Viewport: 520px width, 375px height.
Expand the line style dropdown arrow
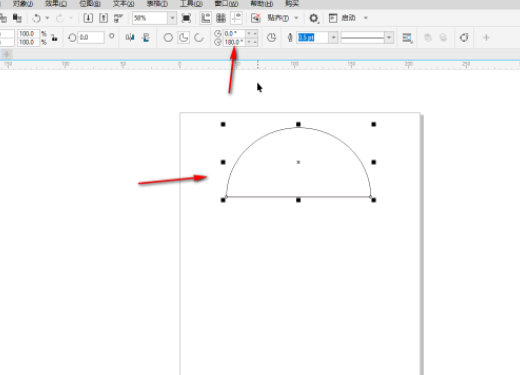tap(389, 37)
